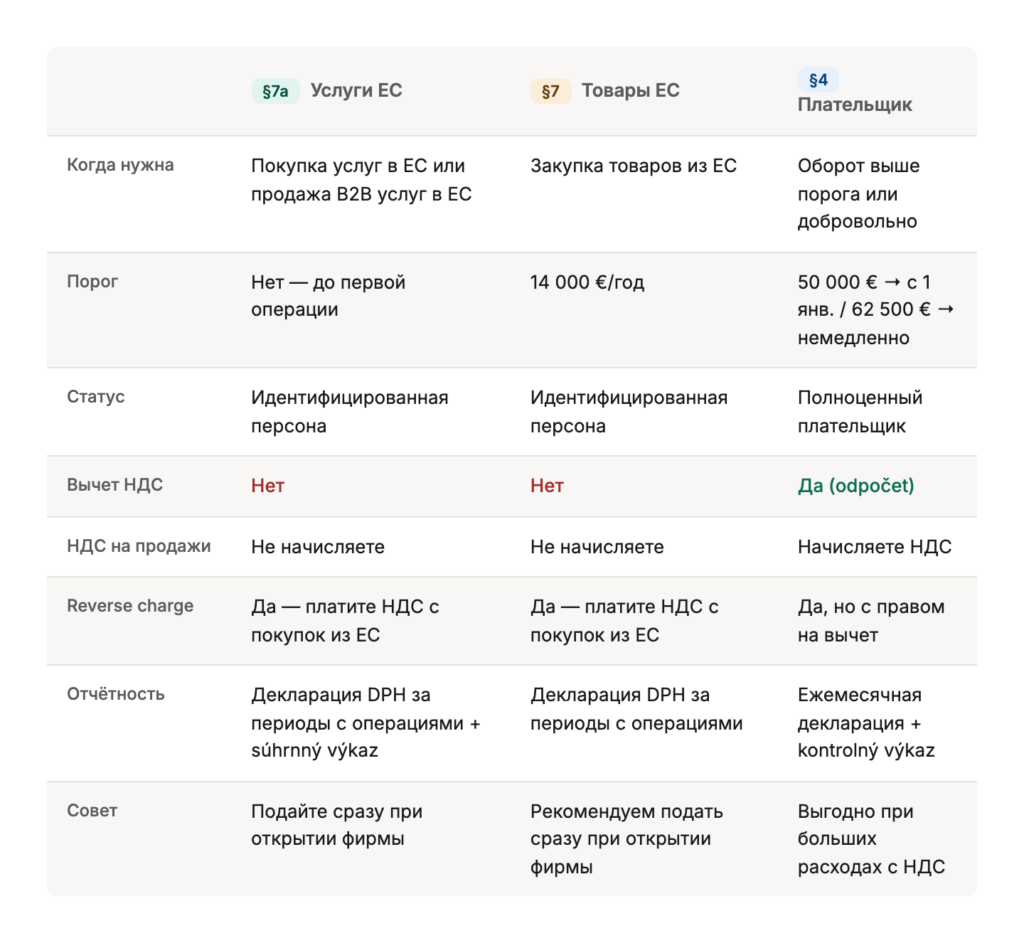Click the 'Reverse charge' row label

(130, 606)
